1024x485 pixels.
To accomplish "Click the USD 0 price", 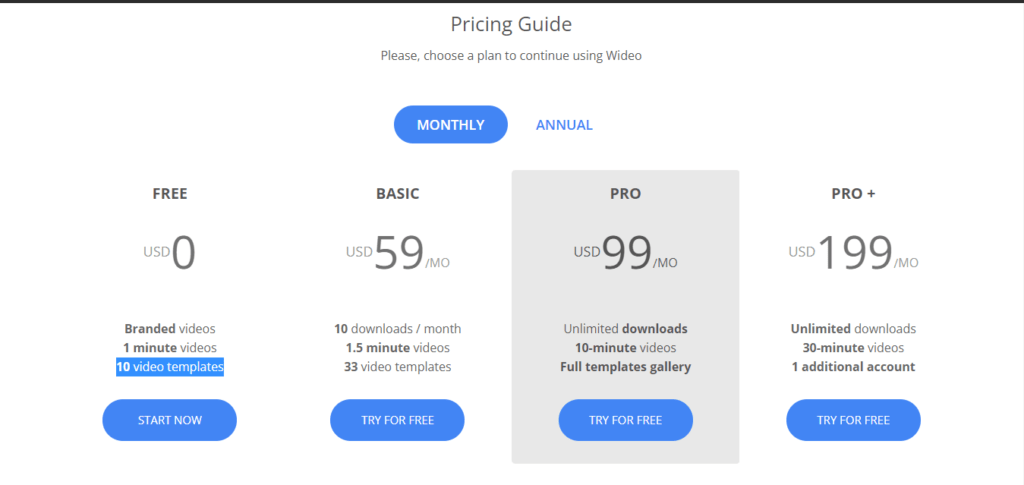I will click(x=170, y=254).
